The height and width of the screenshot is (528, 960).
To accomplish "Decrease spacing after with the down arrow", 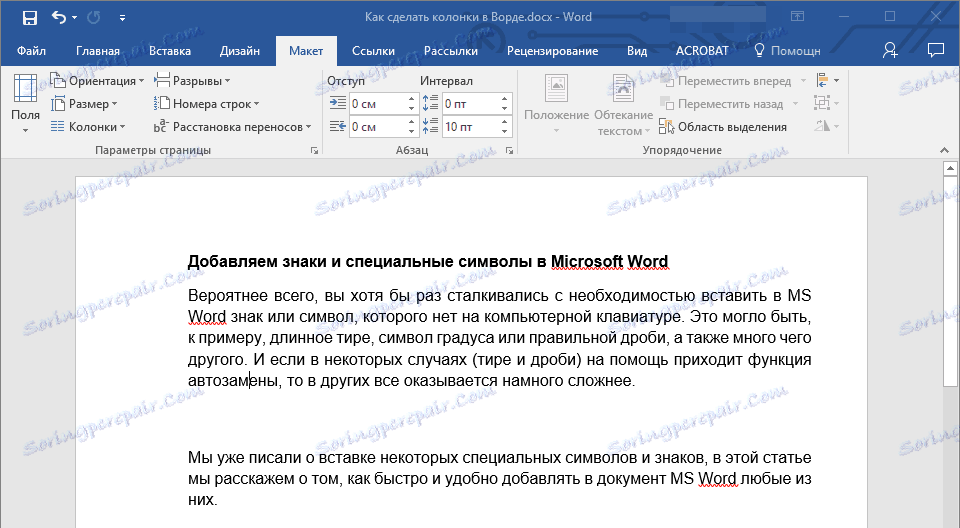I will [504, 132].
